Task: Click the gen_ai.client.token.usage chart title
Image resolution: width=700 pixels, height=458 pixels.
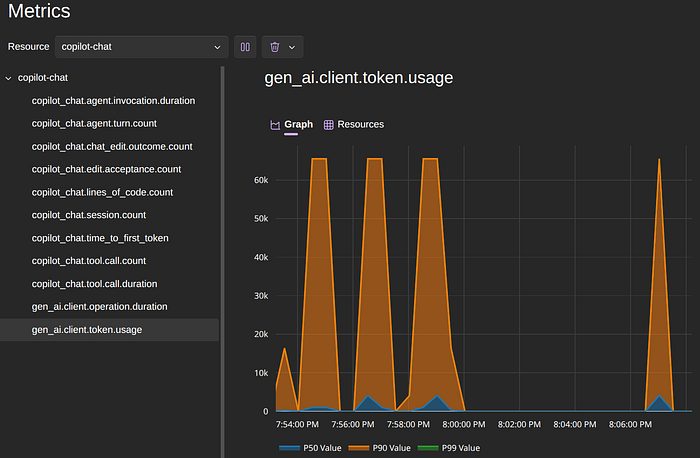Action: tap(358, 78)
